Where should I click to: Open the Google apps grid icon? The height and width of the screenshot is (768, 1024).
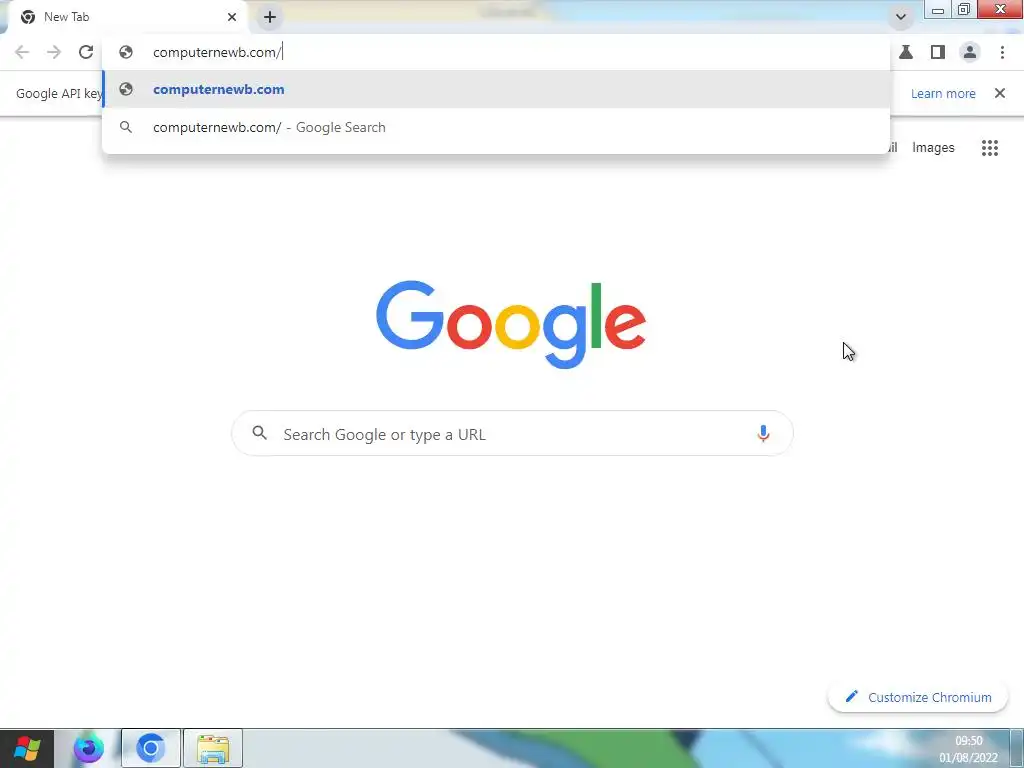point(989,148)
